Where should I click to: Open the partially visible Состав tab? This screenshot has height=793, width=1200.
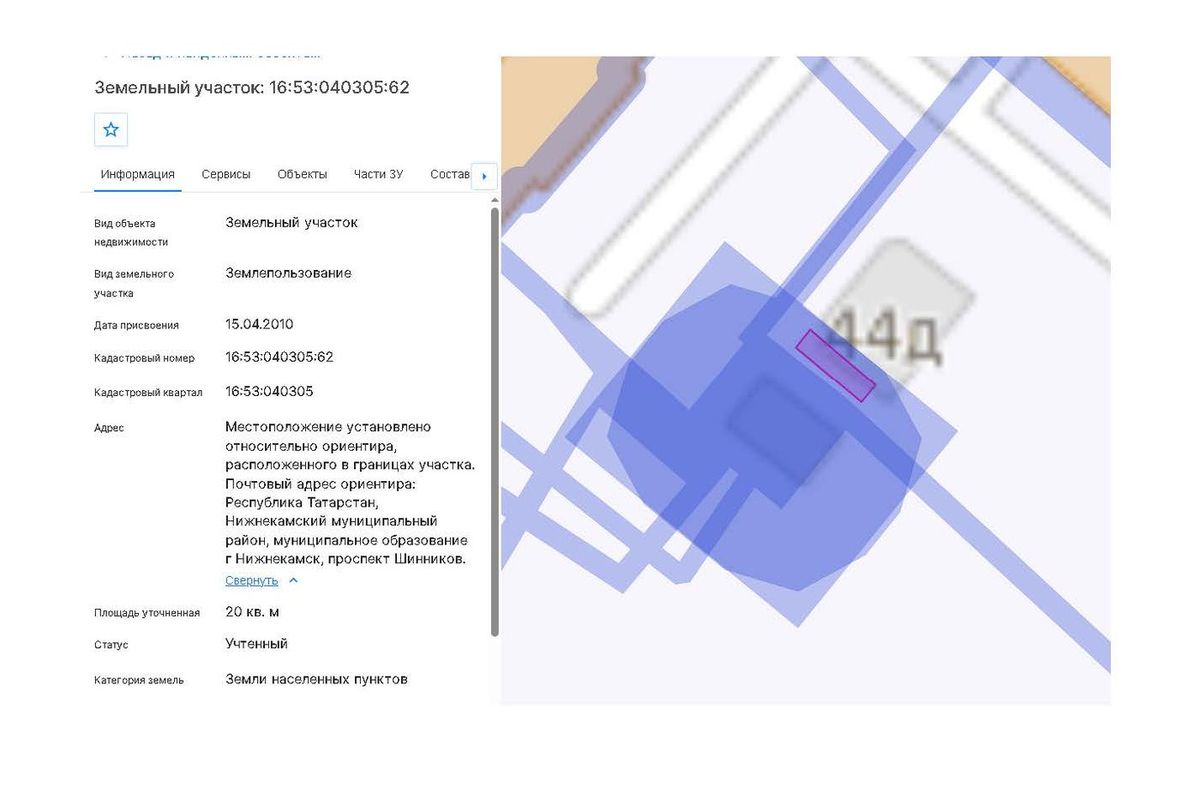449,174
